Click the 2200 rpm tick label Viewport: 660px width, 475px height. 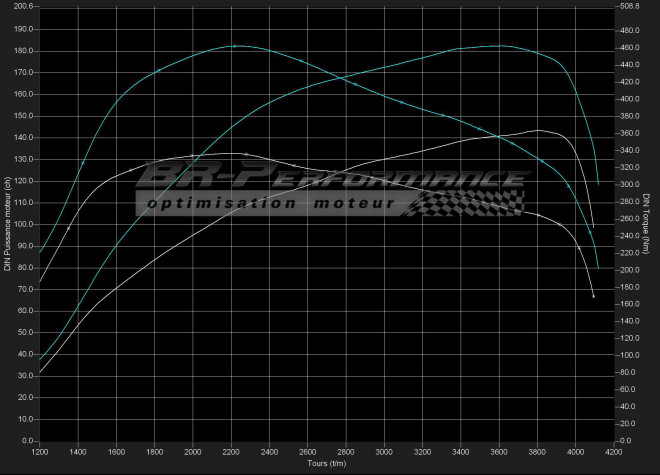click(x=232, y=452)
